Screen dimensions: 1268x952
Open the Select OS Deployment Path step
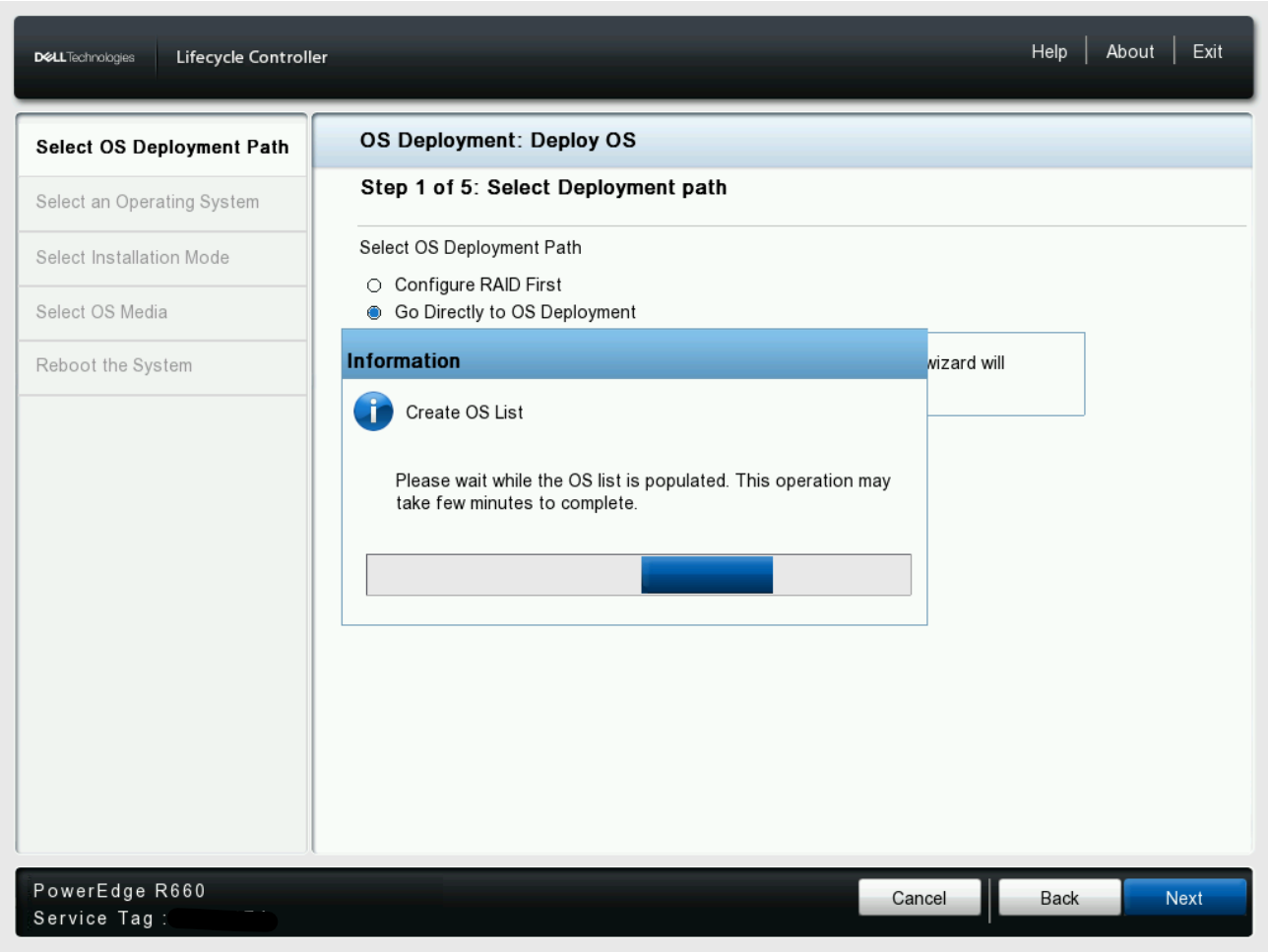tap(162, 147)
